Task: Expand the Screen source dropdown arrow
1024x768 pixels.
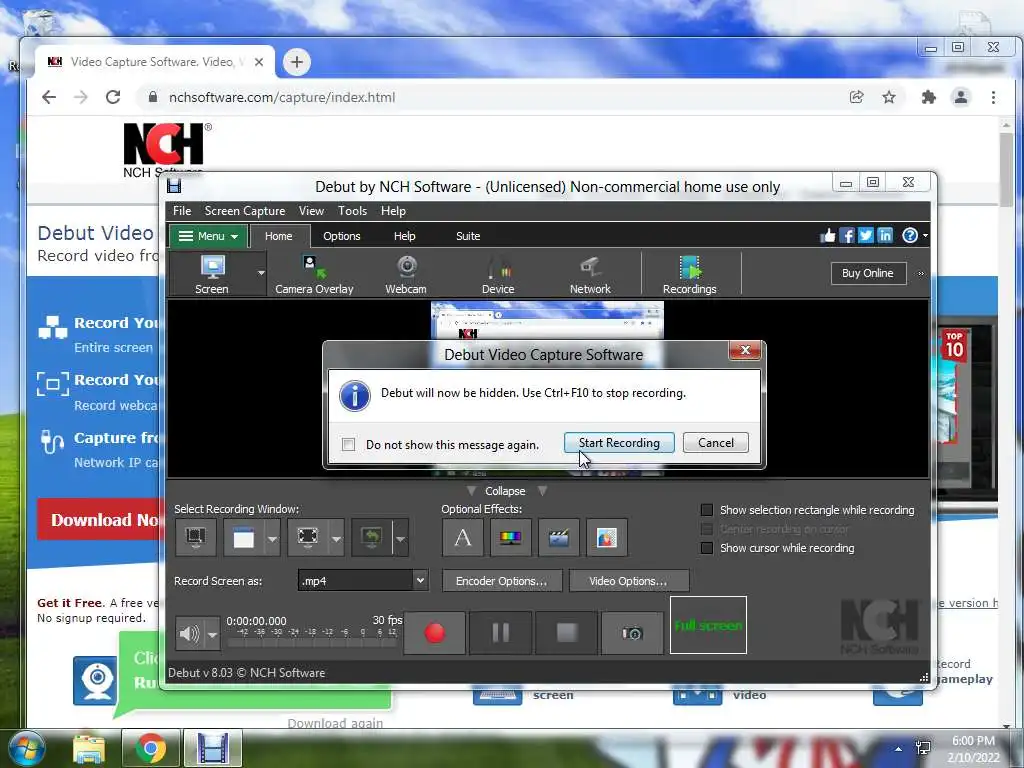Action: [x=261, y=273]
